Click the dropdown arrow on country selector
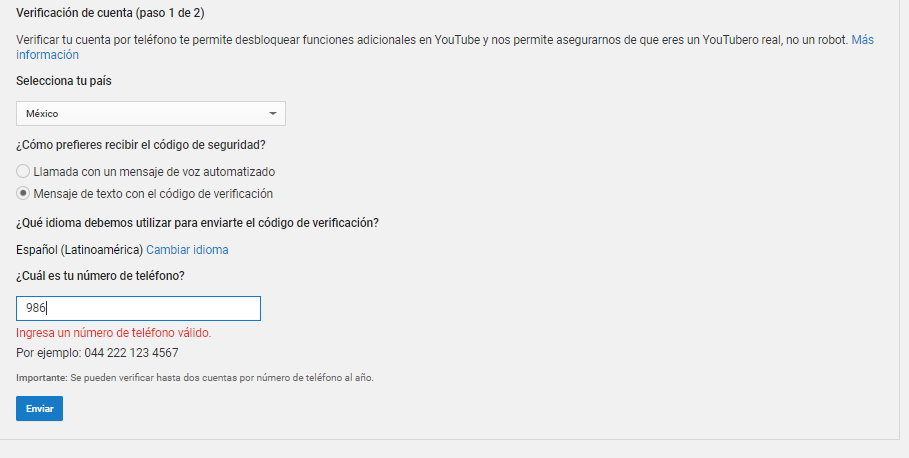 pyautogui.click(x=272, y=114)
